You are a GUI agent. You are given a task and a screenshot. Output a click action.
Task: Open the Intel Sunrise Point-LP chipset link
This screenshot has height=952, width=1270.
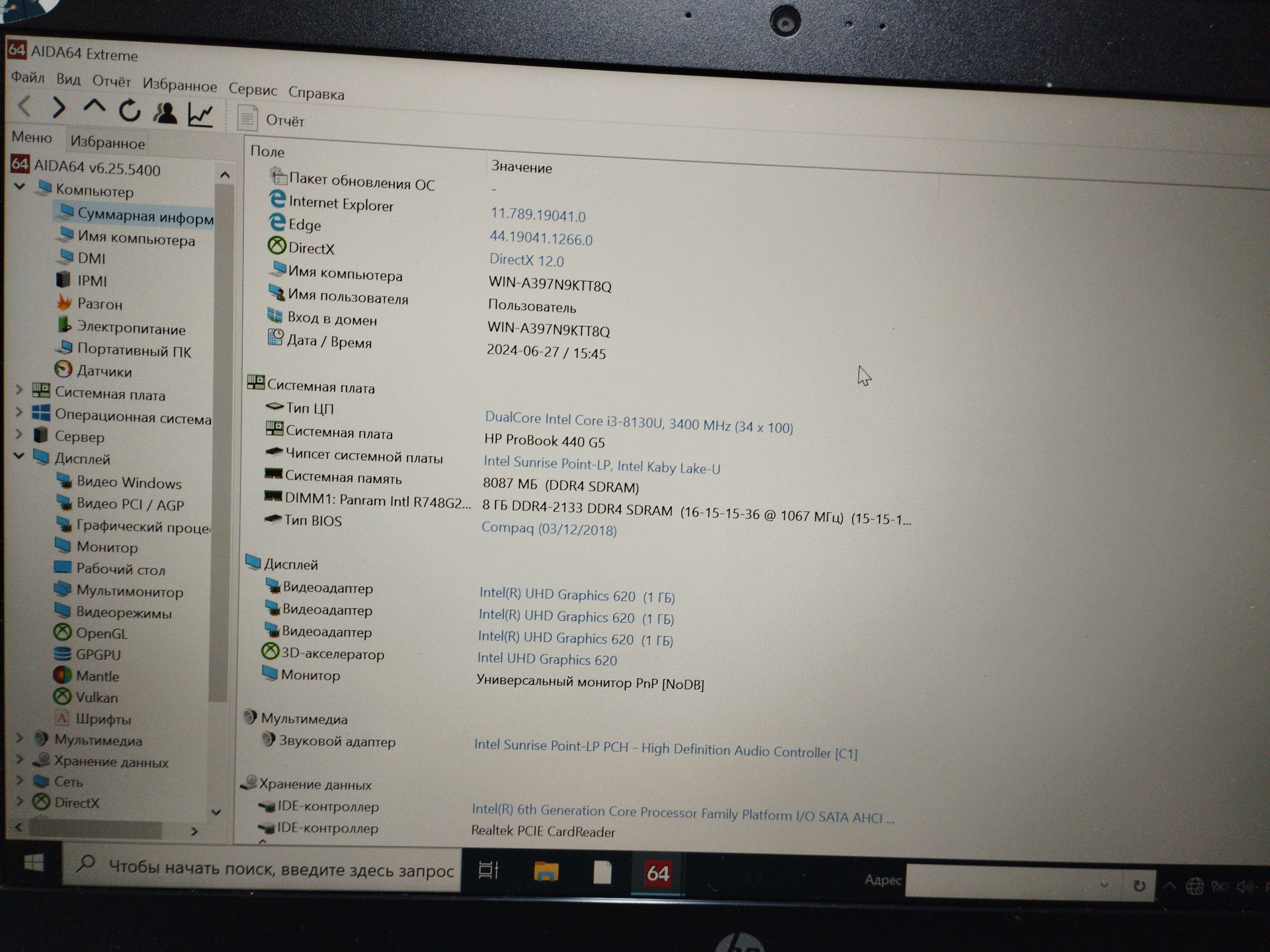tap(602, 464)
